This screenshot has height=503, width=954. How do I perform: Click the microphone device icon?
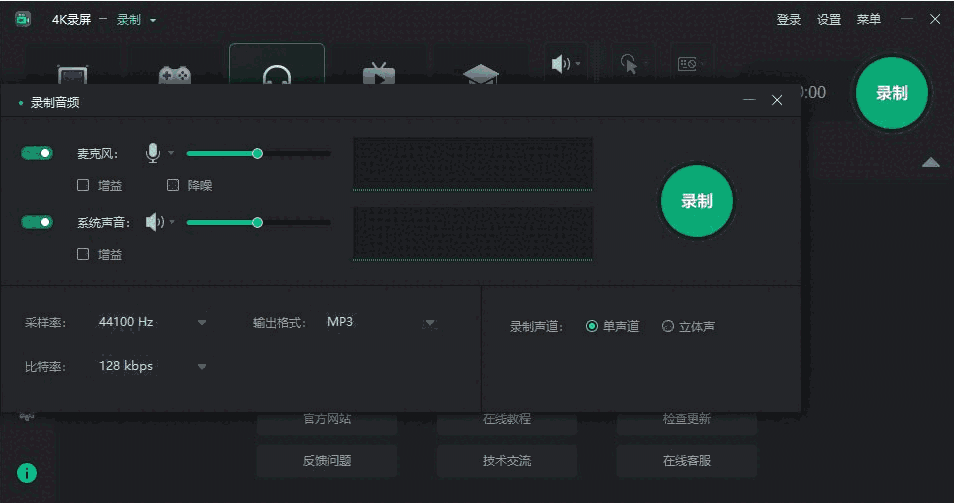pos(153,153)
